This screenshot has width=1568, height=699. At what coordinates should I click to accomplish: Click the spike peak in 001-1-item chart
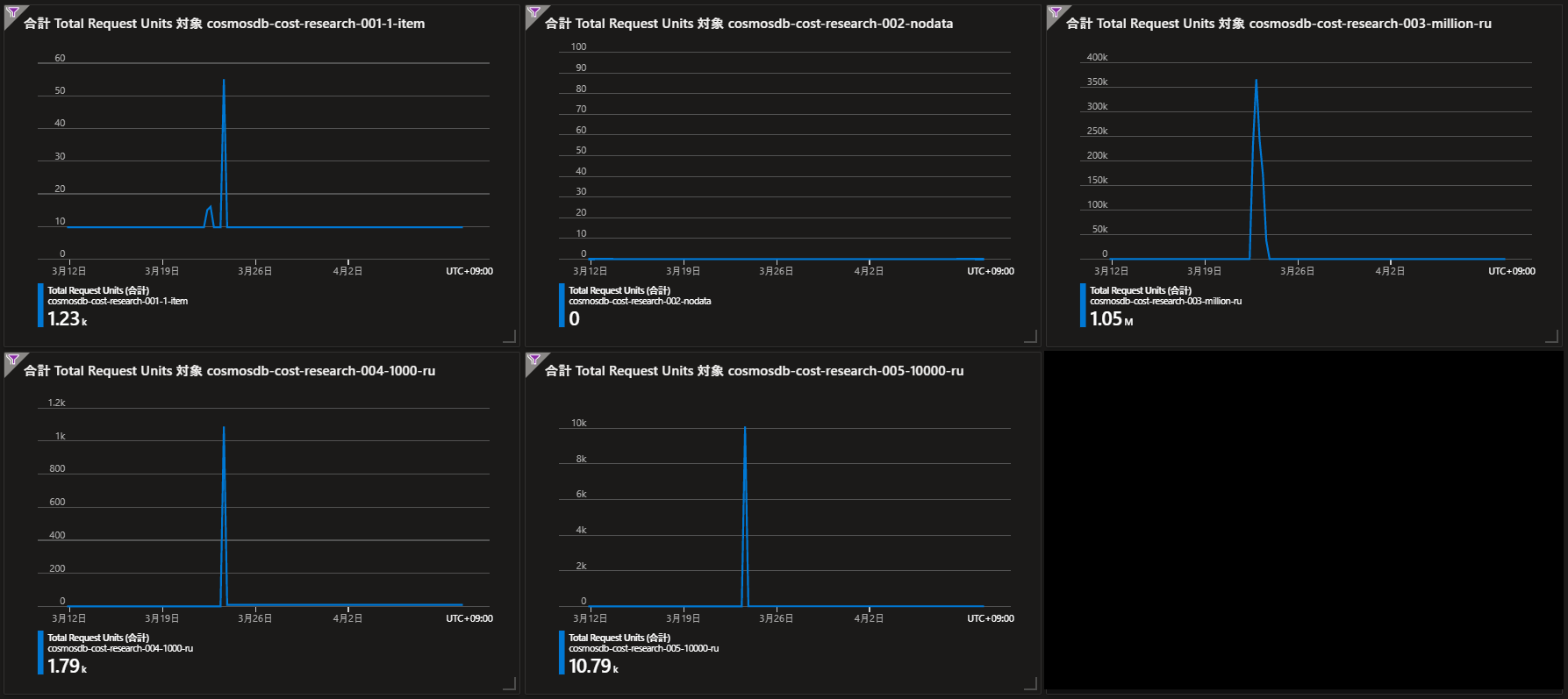pyautogui.click(x=224, y=81)
